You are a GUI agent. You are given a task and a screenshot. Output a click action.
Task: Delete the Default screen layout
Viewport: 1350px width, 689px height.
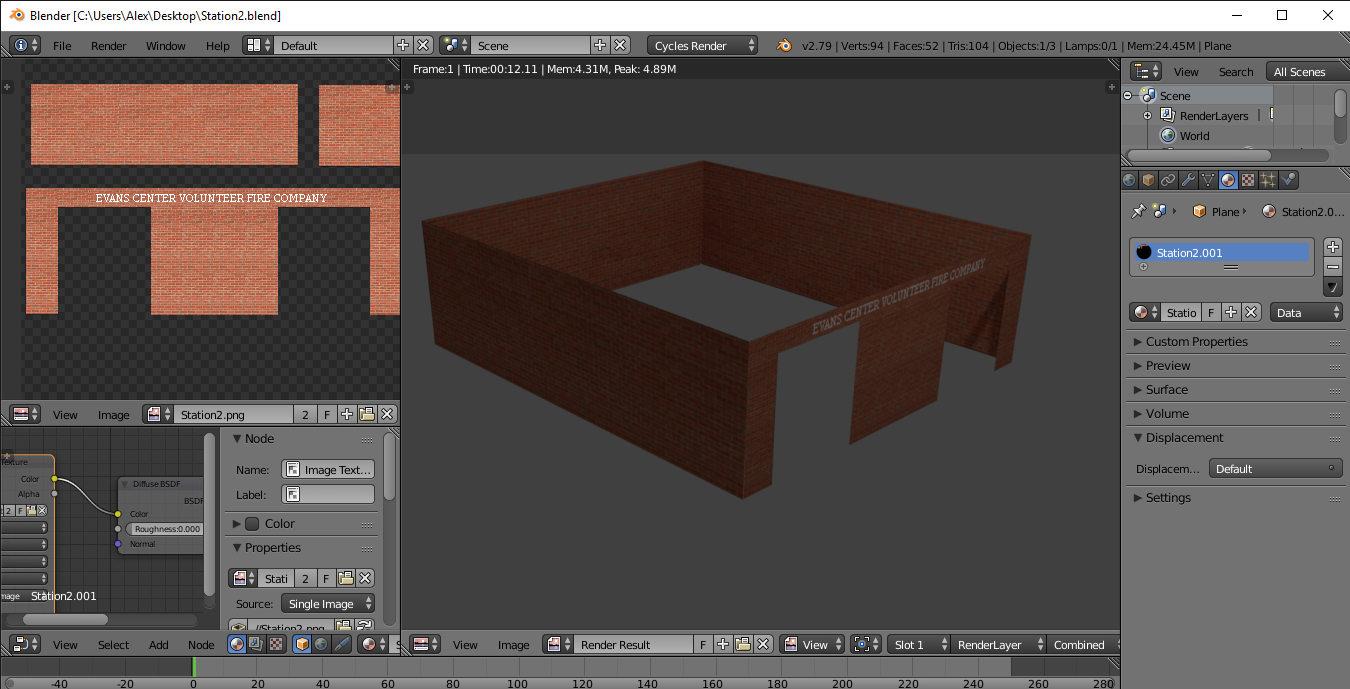[x=423, y=45]
